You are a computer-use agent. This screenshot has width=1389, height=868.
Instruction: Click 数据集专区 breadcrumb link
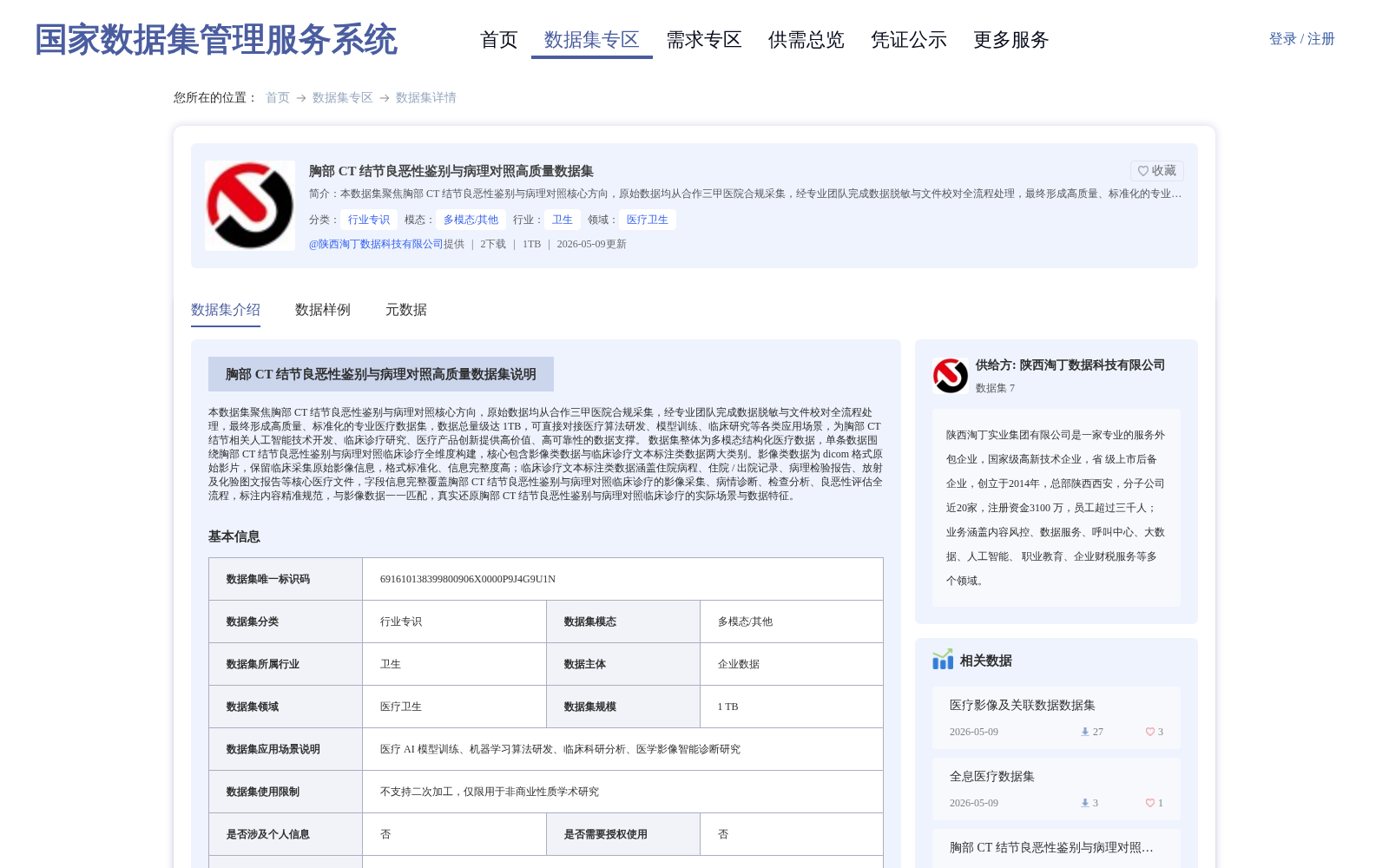[343, 98]
